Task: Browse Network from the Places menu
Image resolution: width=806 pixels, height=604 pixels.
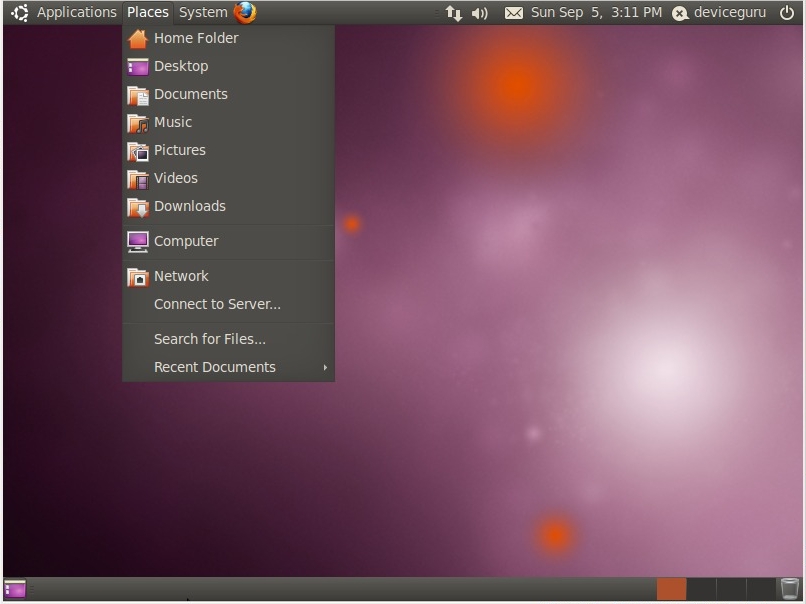Action: point(229,276)
